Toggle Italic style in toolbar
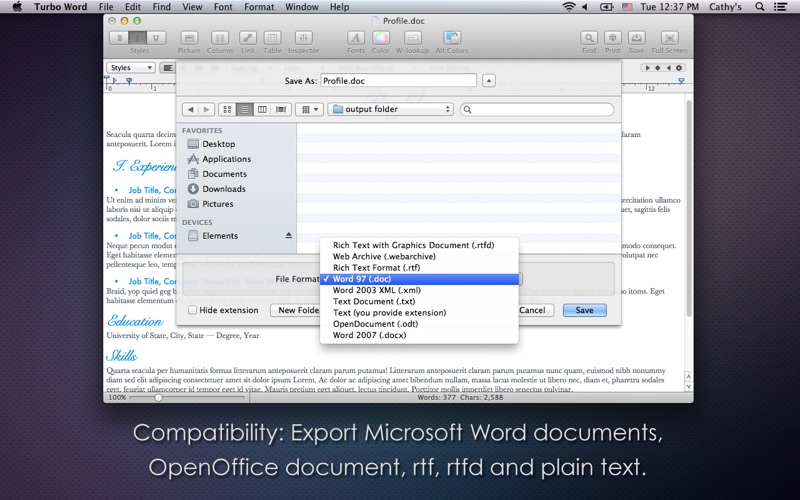This screenshot has height=500, width=800. tap(137, 38)
